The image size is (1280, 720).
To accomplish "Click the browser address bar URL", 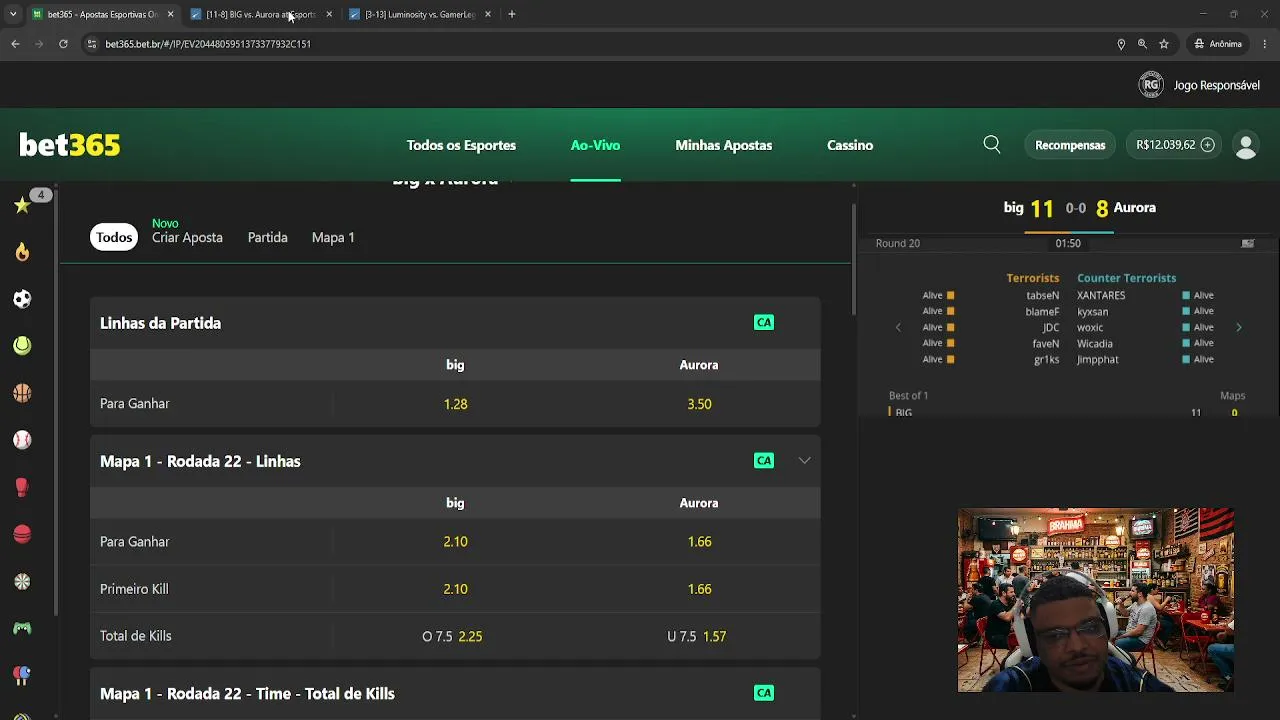I will [x=208, y=44].
